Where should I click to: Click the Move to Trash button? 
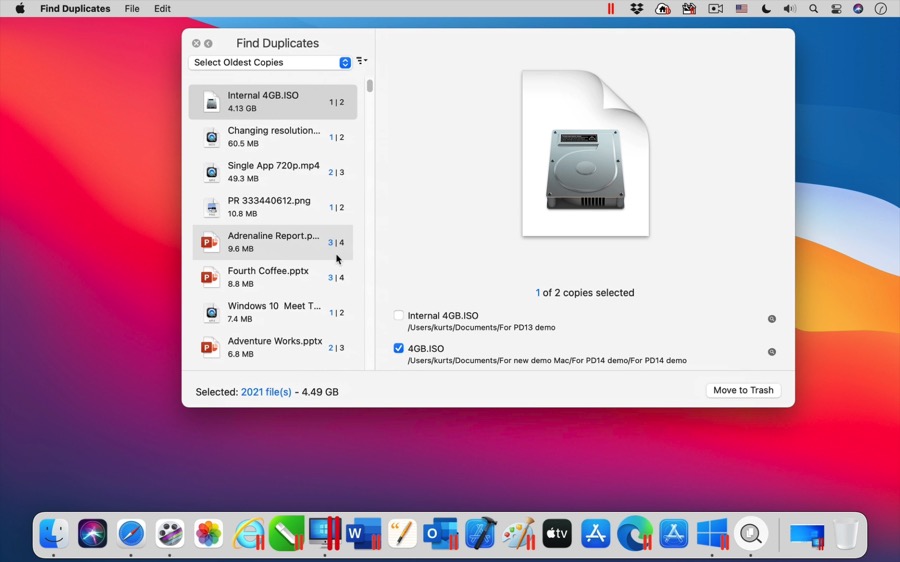pyautogui.click(x=743, y=390)
